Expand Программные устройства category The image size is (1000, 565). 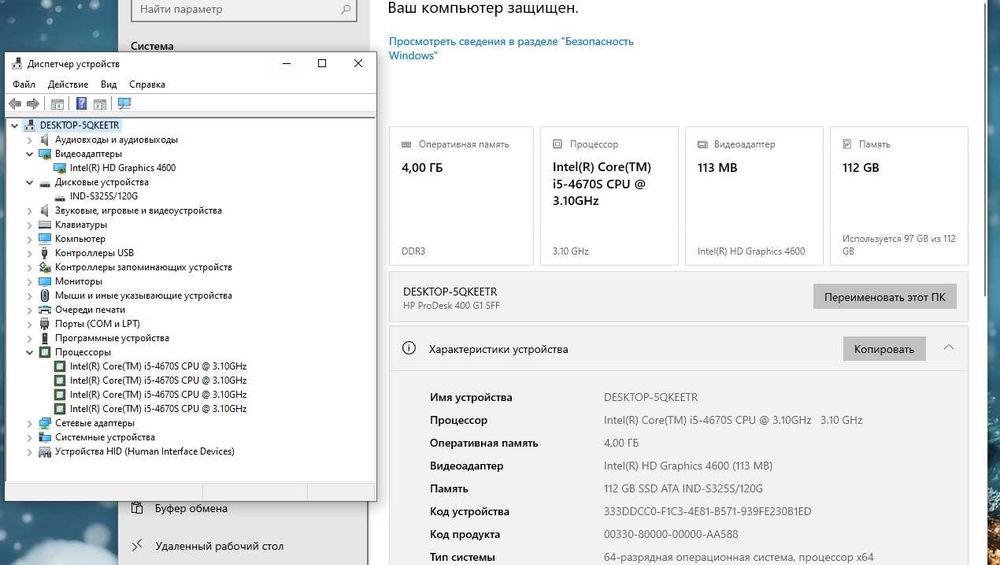click(29, 338)
